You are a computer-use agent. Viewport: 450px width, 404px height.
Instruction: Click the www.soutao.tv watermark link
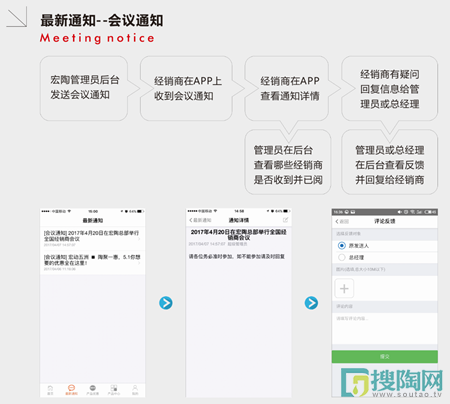[407, 395]
